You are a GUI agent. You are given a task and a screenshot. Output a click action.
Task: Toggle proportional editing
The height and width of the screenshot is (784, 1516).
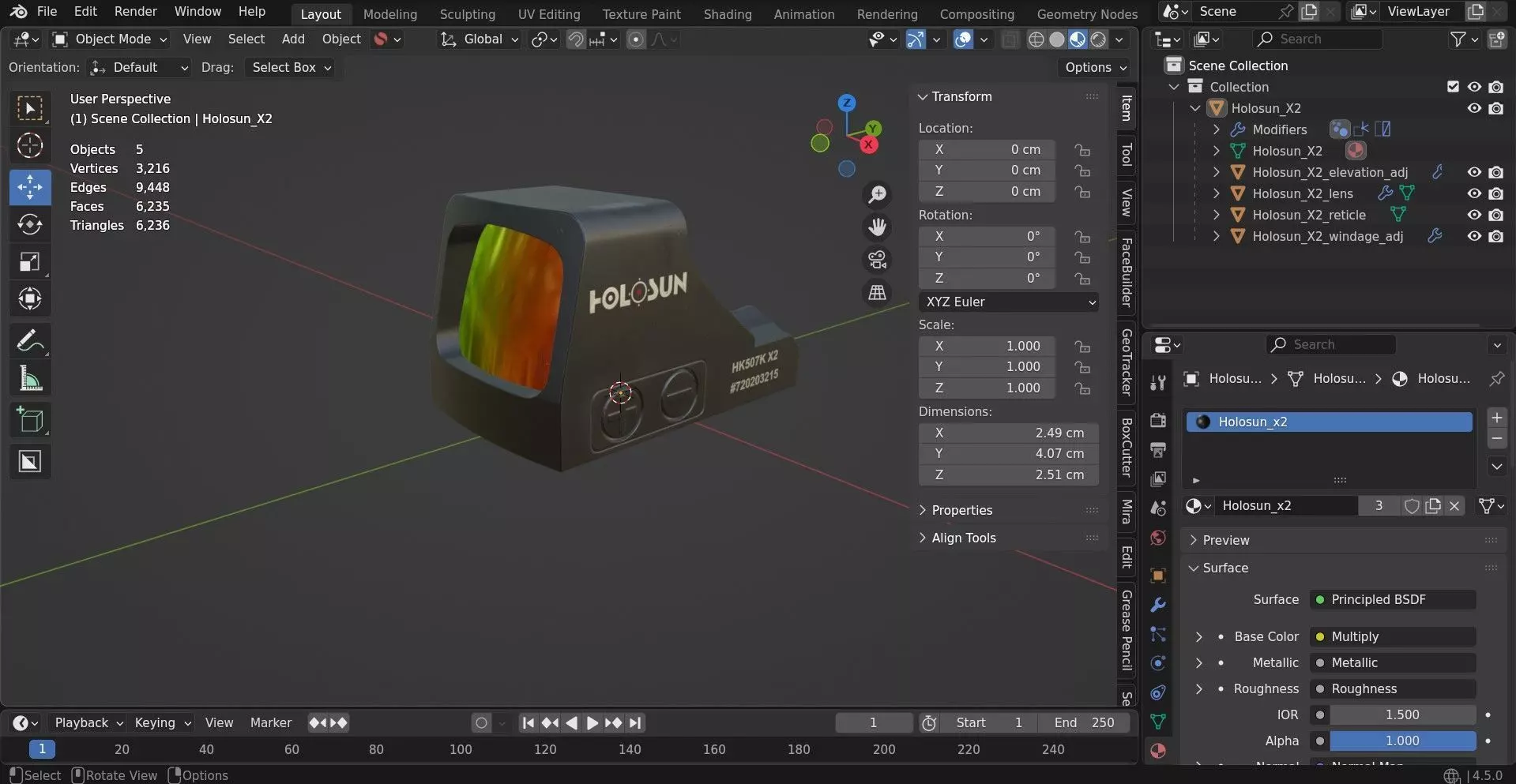pyautogui.click(x=636, y=39)
